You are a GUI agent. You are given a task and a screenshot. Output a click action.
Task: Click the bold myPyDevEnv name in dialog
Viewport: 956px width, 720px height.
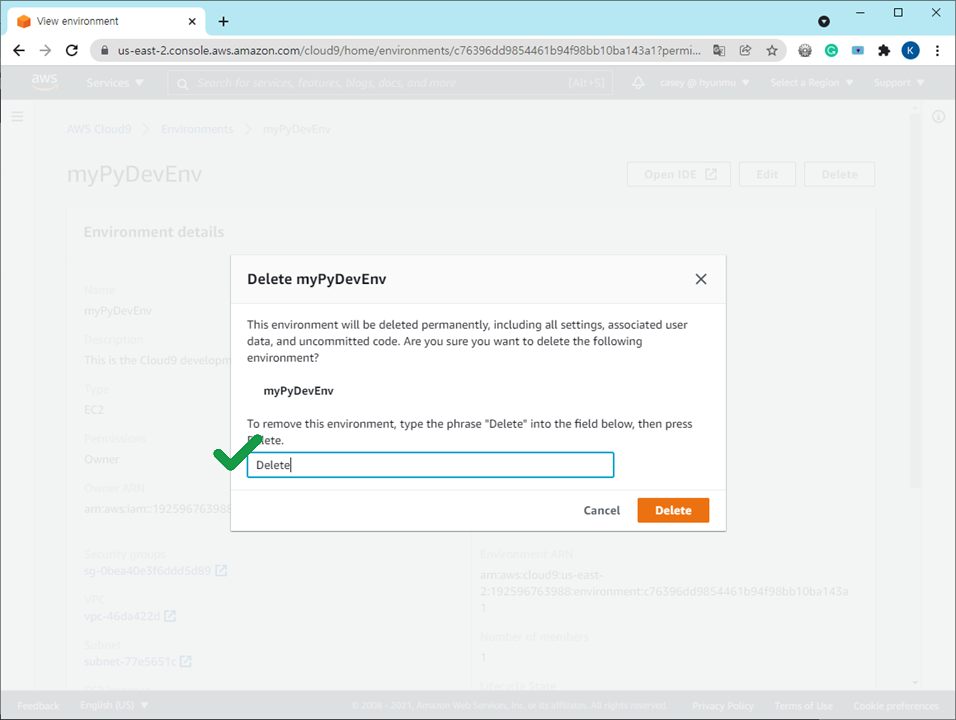coord(298,391)
